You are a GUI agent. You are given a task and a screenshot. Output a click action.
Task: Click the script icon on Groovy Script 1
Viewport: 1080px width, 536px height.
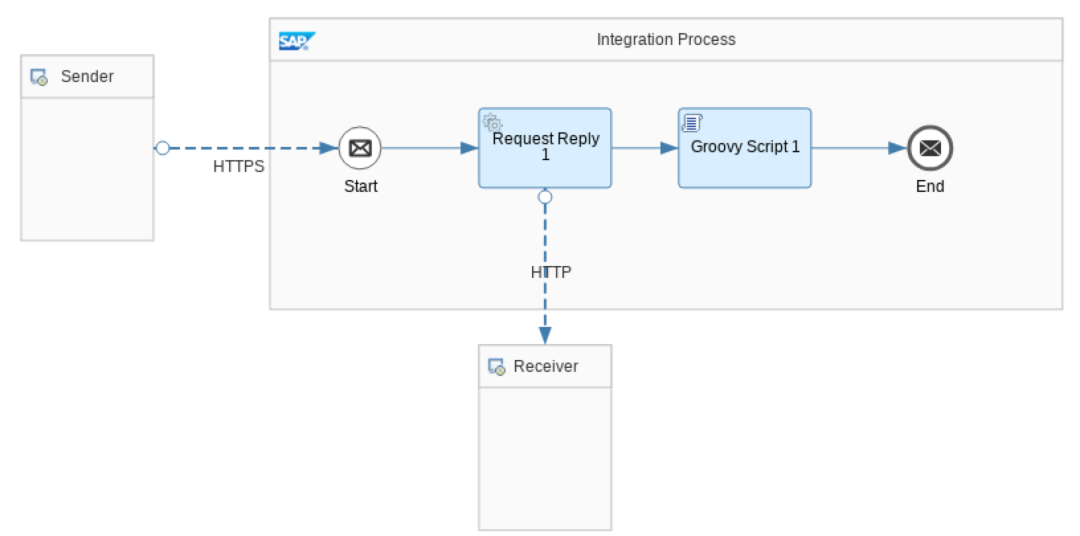pyautogui.click(x=692, y=123)
